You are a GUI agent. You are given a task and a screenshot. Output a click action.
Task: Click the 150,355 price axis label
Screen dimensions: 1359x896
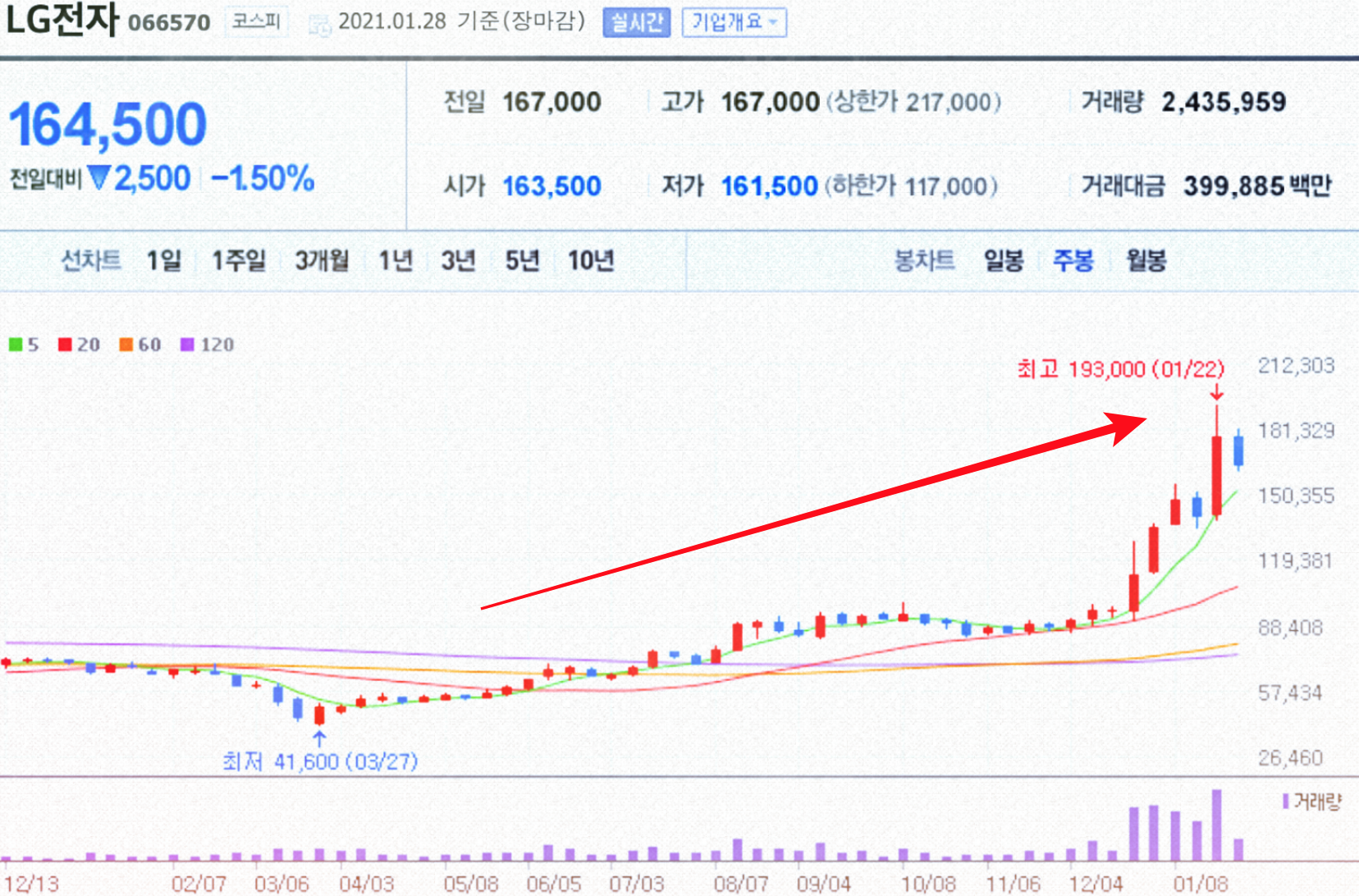tap(1297, 496)
